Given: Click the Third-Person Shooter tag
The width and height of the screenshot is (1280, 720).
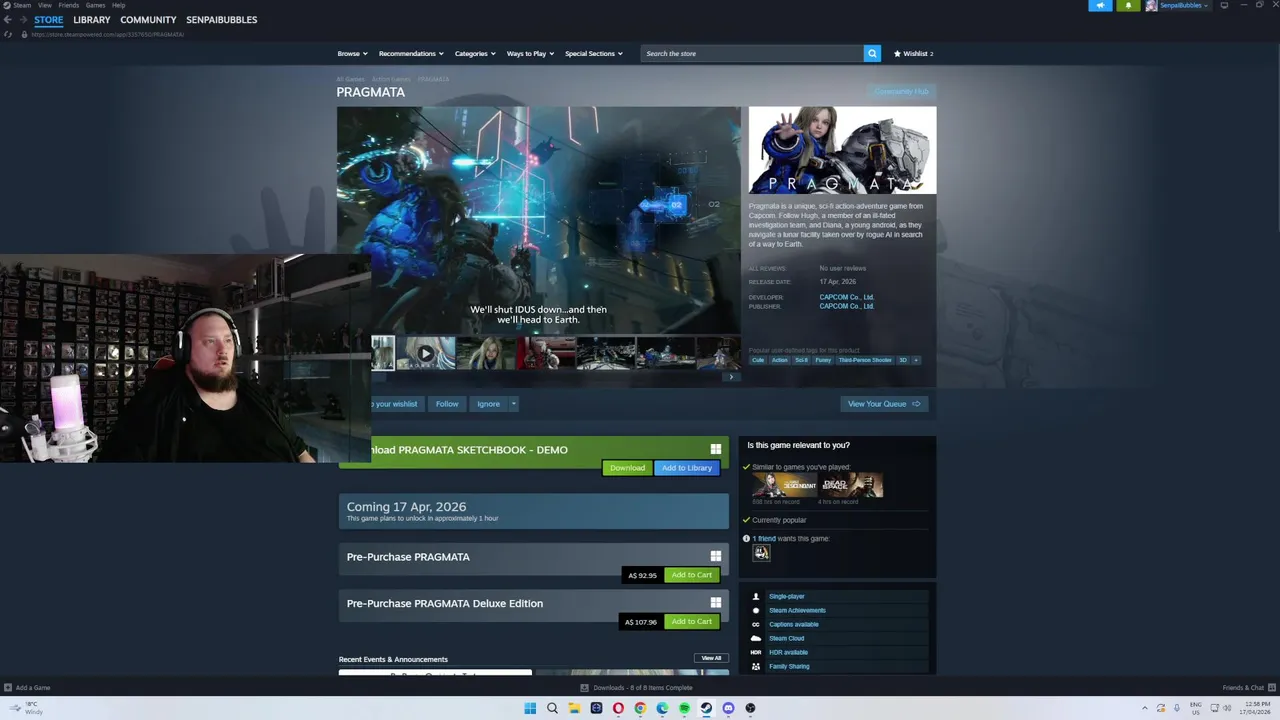Looking at the screenshot, I should pos(865,360).
